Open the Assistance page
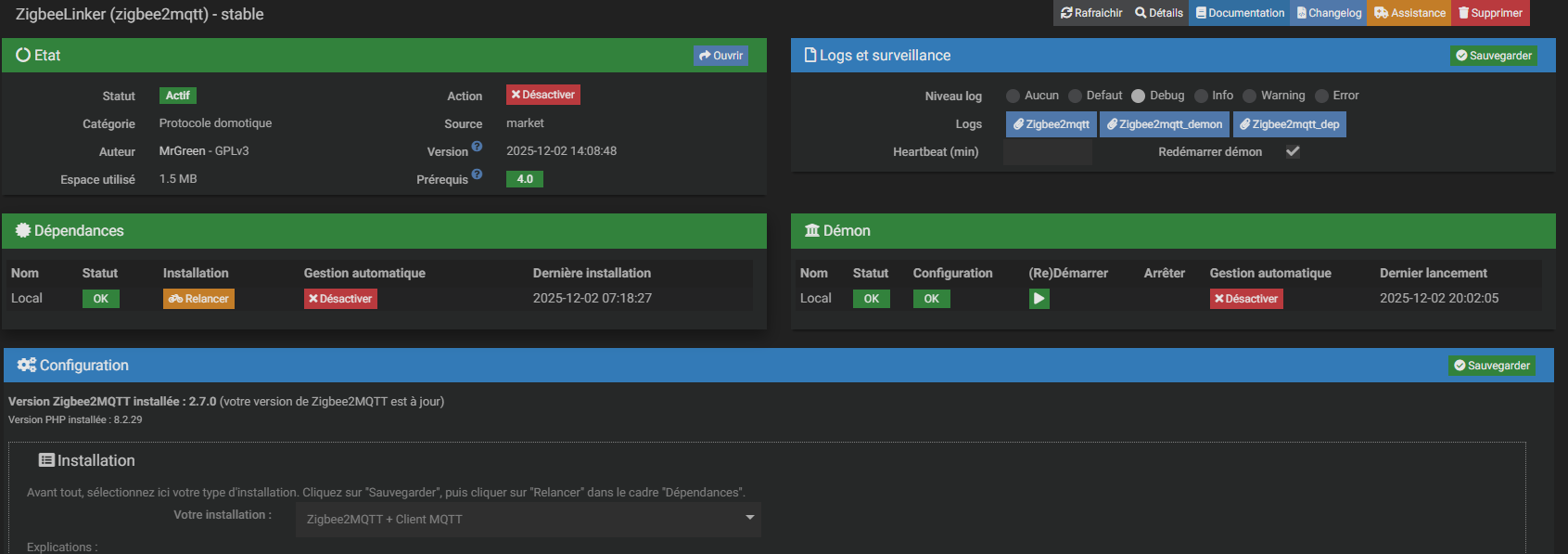The height and width of the screenshot is (554, 1568). [x=1409, y=13]
